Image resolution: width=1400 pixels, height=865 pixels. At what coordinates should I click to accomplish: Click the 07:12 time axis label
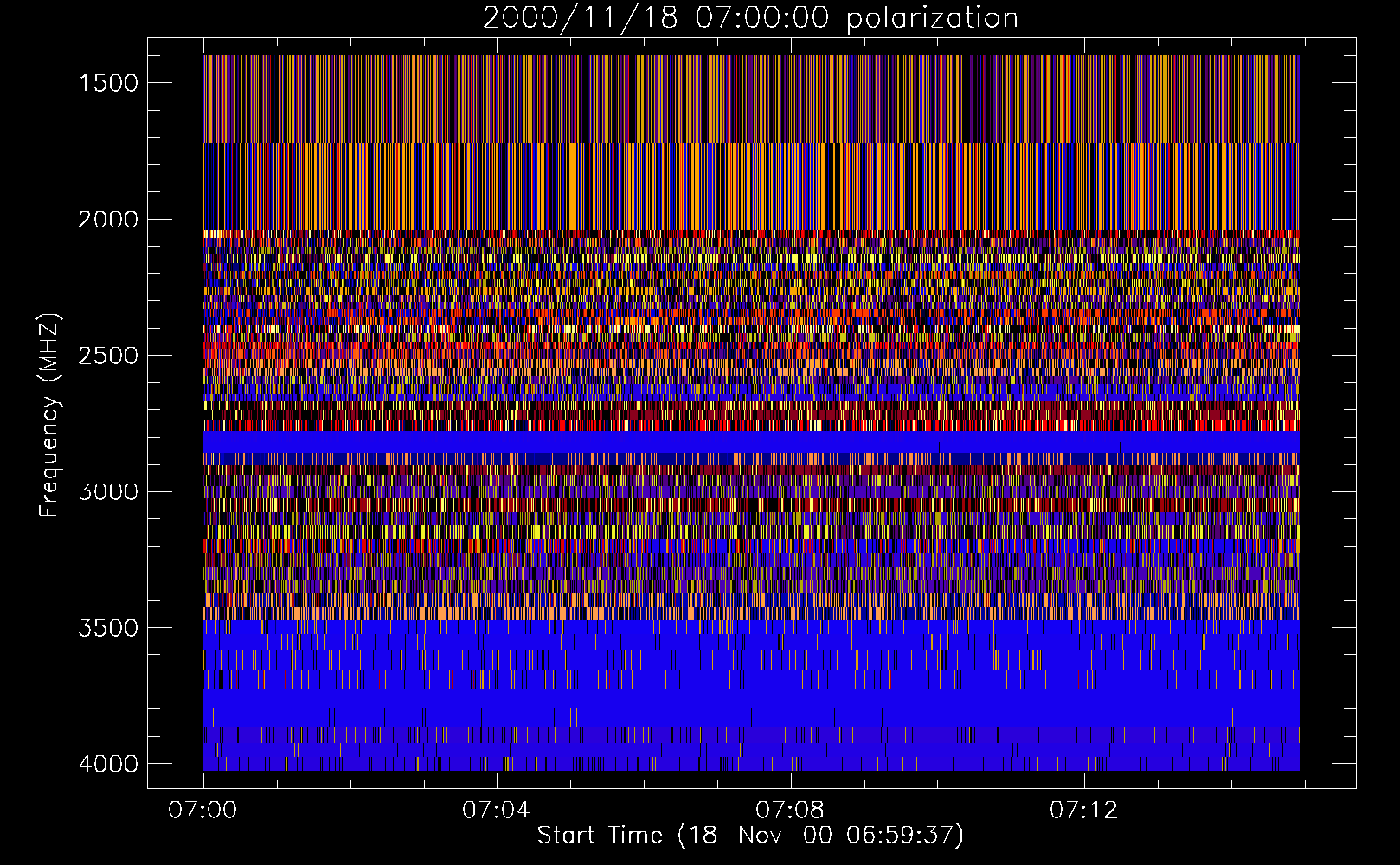1083,811
